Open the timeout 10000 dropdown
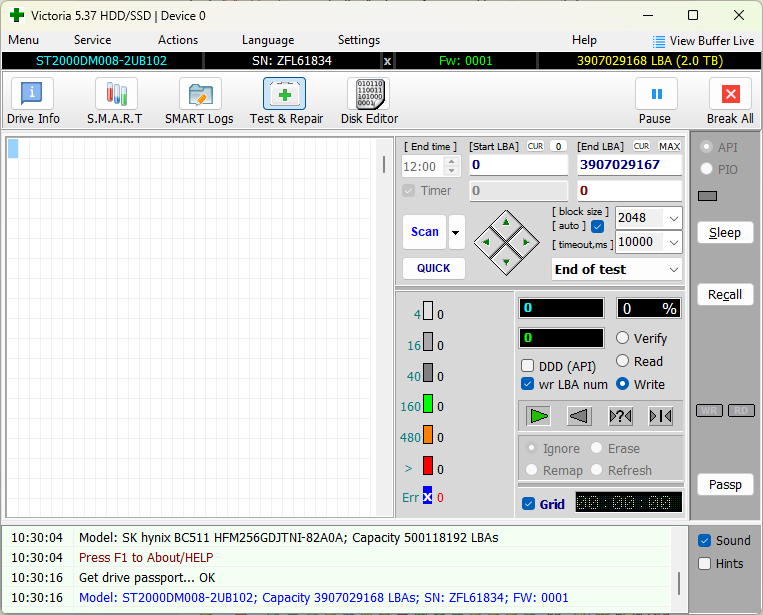The width and height of the screenshot is (763, 615). (x=674, y=242)
